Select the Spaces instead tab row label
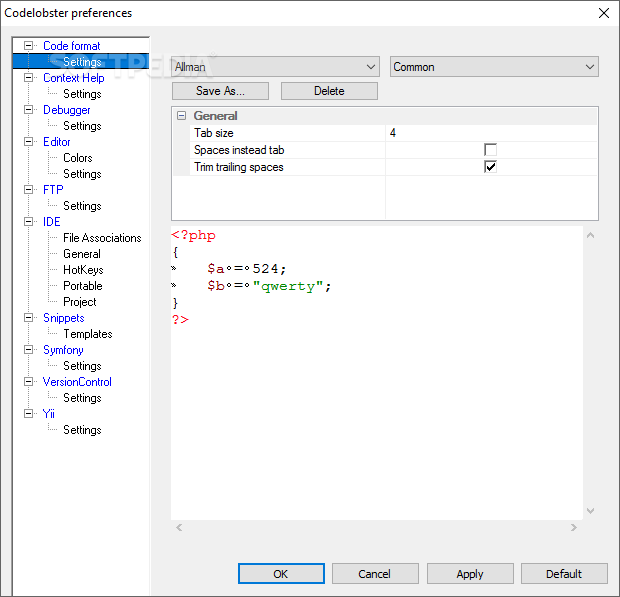 tap(239, 150)
